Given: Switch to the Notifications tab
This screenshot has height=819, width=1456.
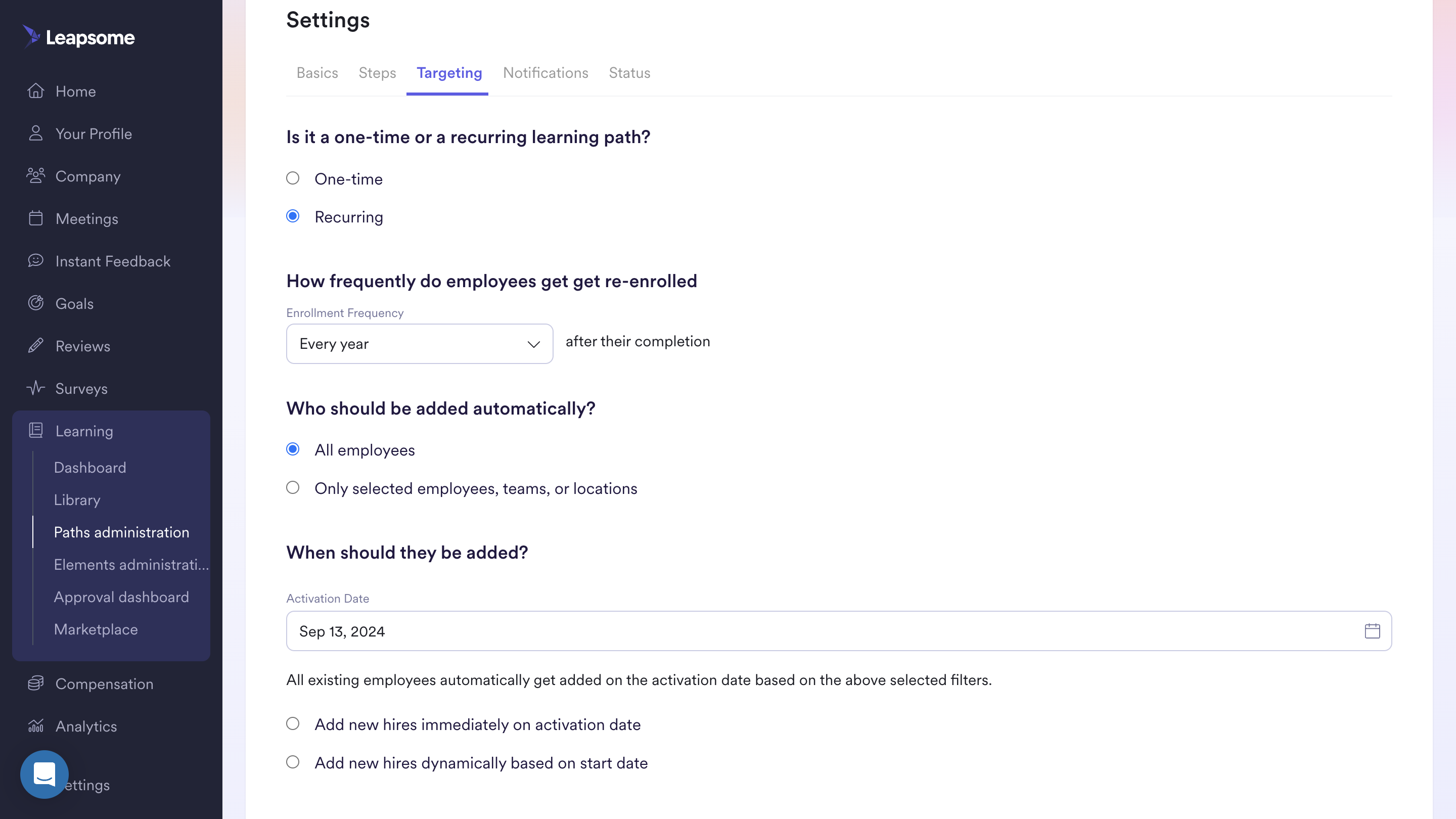Looking at the screenshot, I should click(x=545, y=73).
